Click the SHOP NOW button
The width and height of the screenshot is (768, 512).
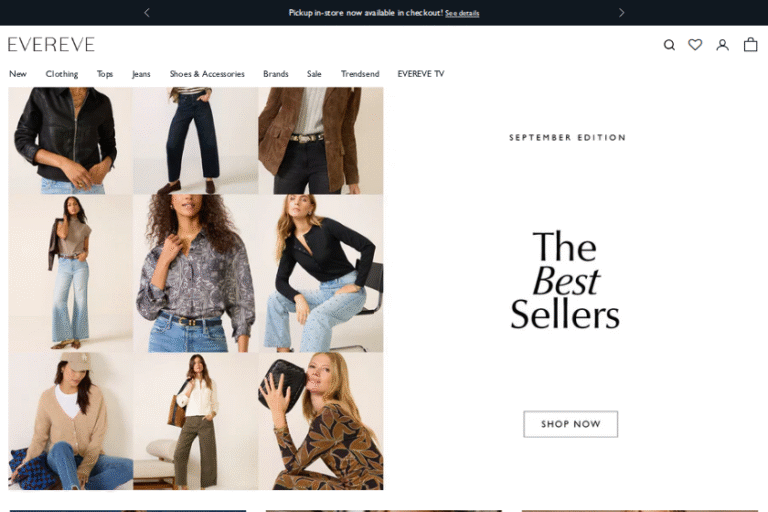tap(571, 424)
